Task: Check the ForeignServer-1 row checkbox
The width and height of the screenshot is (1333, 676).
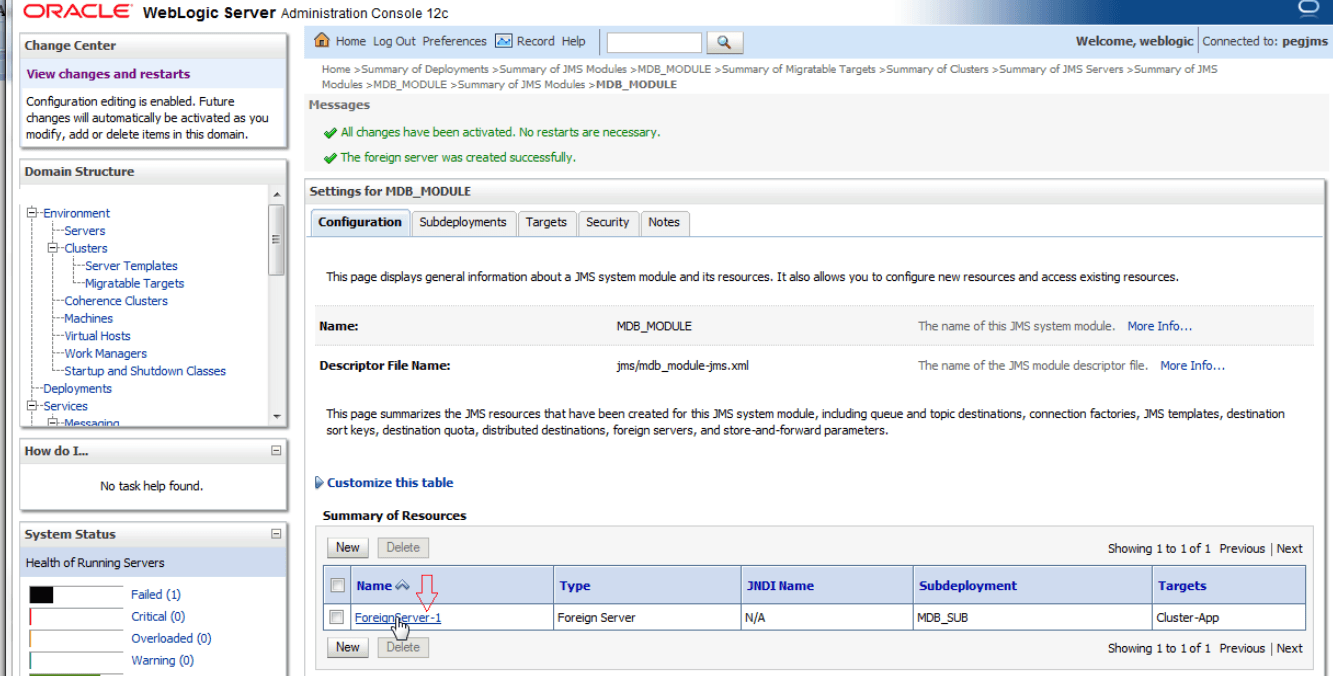Action: 337,617
